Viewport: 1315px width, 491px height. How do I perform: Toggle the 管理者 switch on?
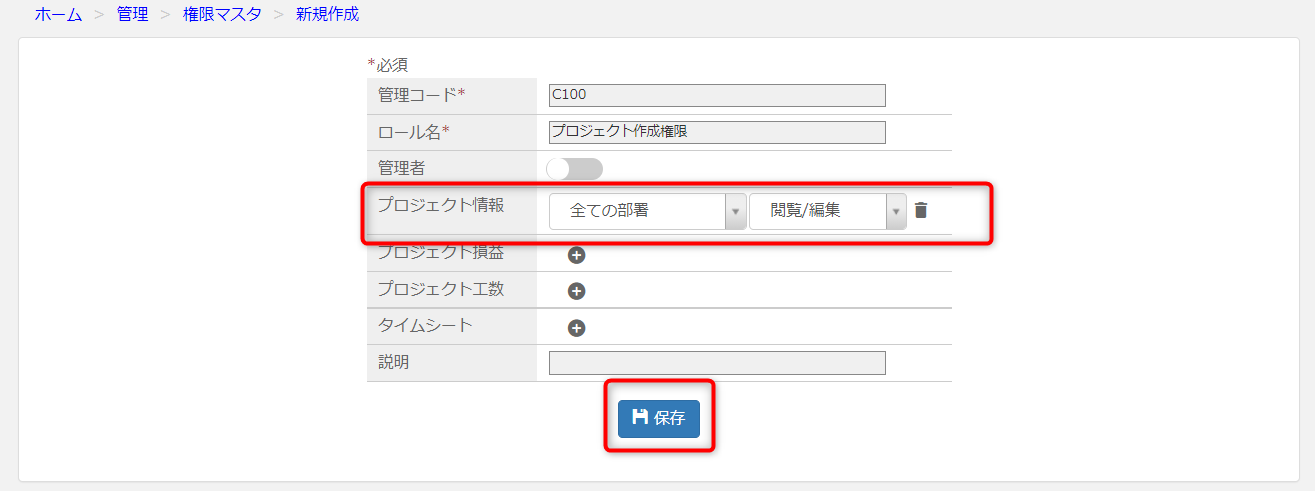tap(575, 168)
